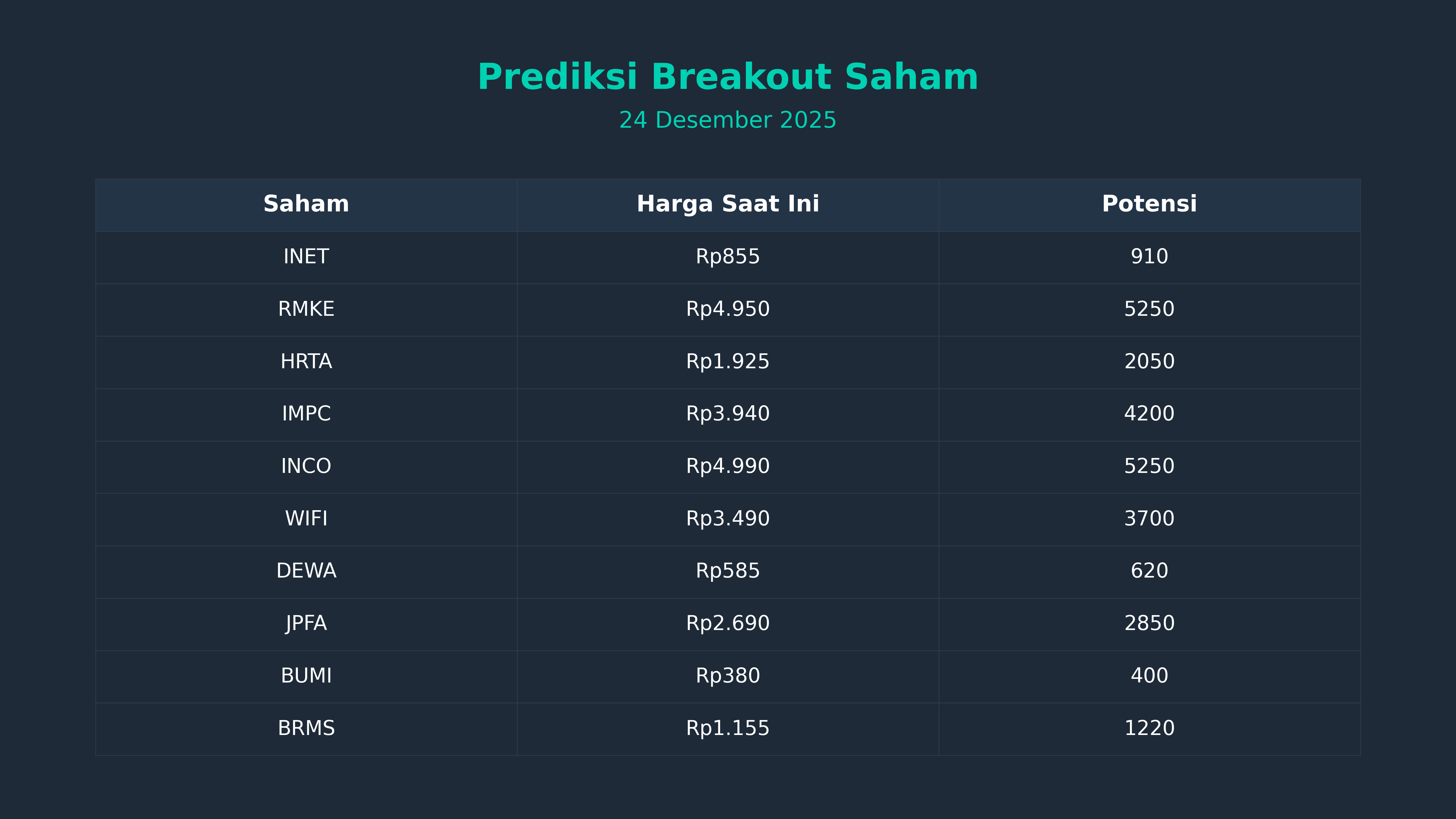Click the RMKE stock ticker cell

click(306, 309)
